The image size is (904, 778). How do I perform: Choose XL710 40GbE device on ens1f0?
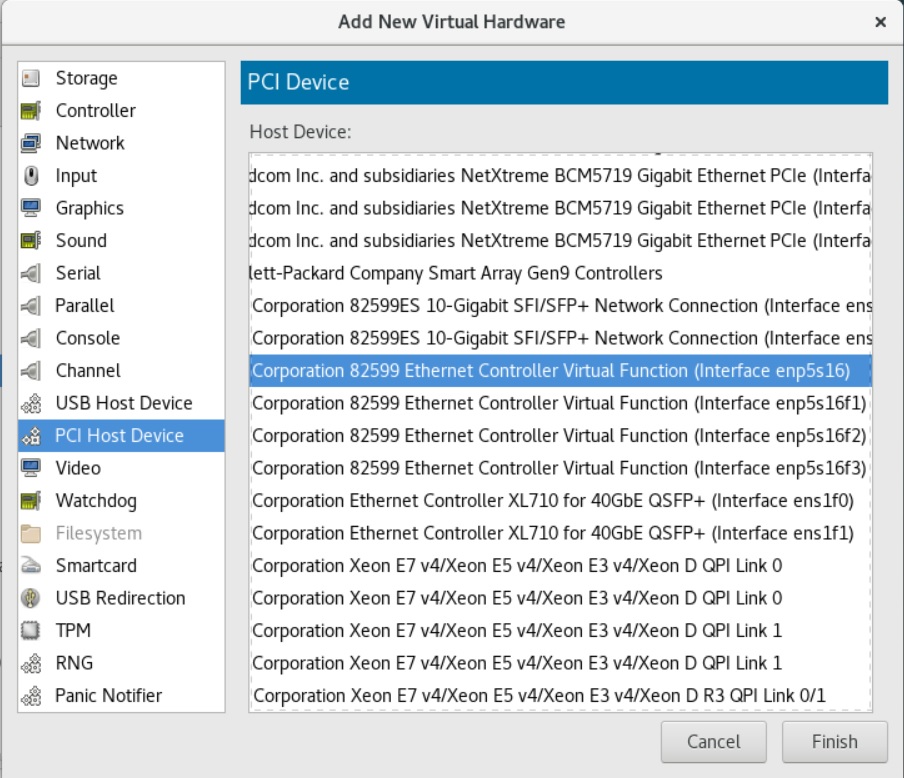coord(560,501)
